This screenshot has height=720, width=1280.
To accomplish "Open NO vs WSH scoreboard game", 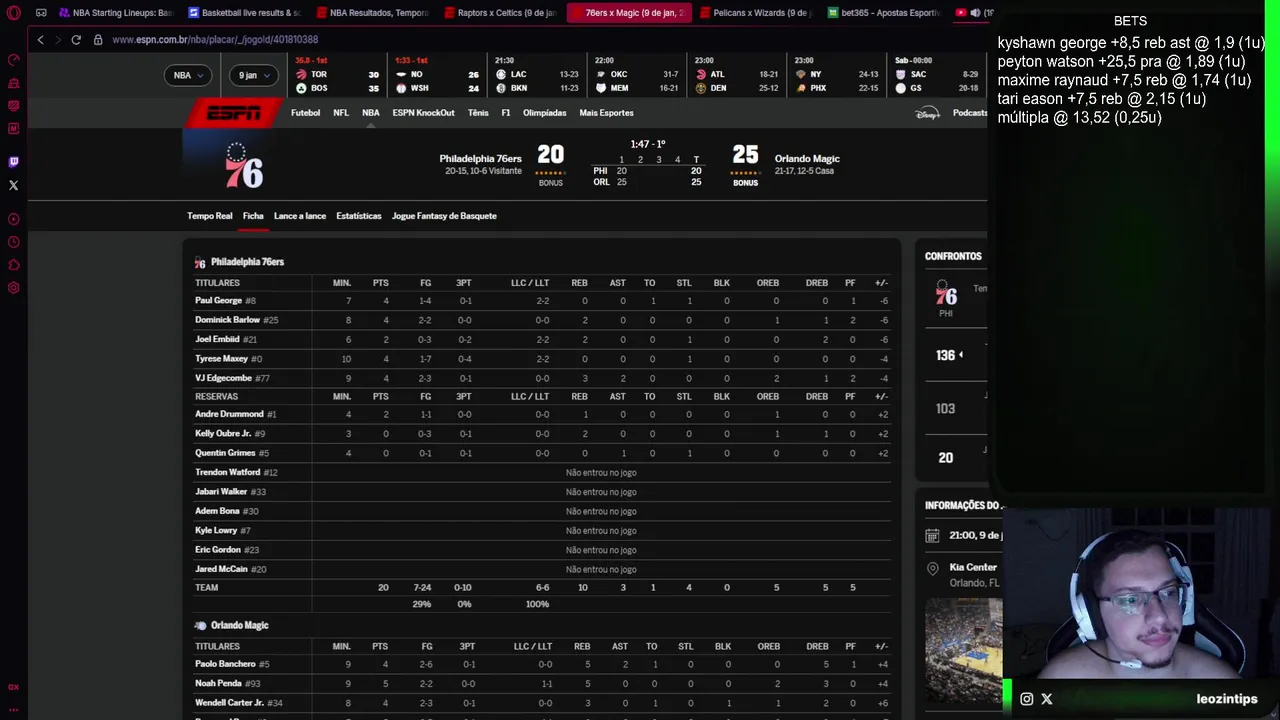I will click(x=437, y=75).
